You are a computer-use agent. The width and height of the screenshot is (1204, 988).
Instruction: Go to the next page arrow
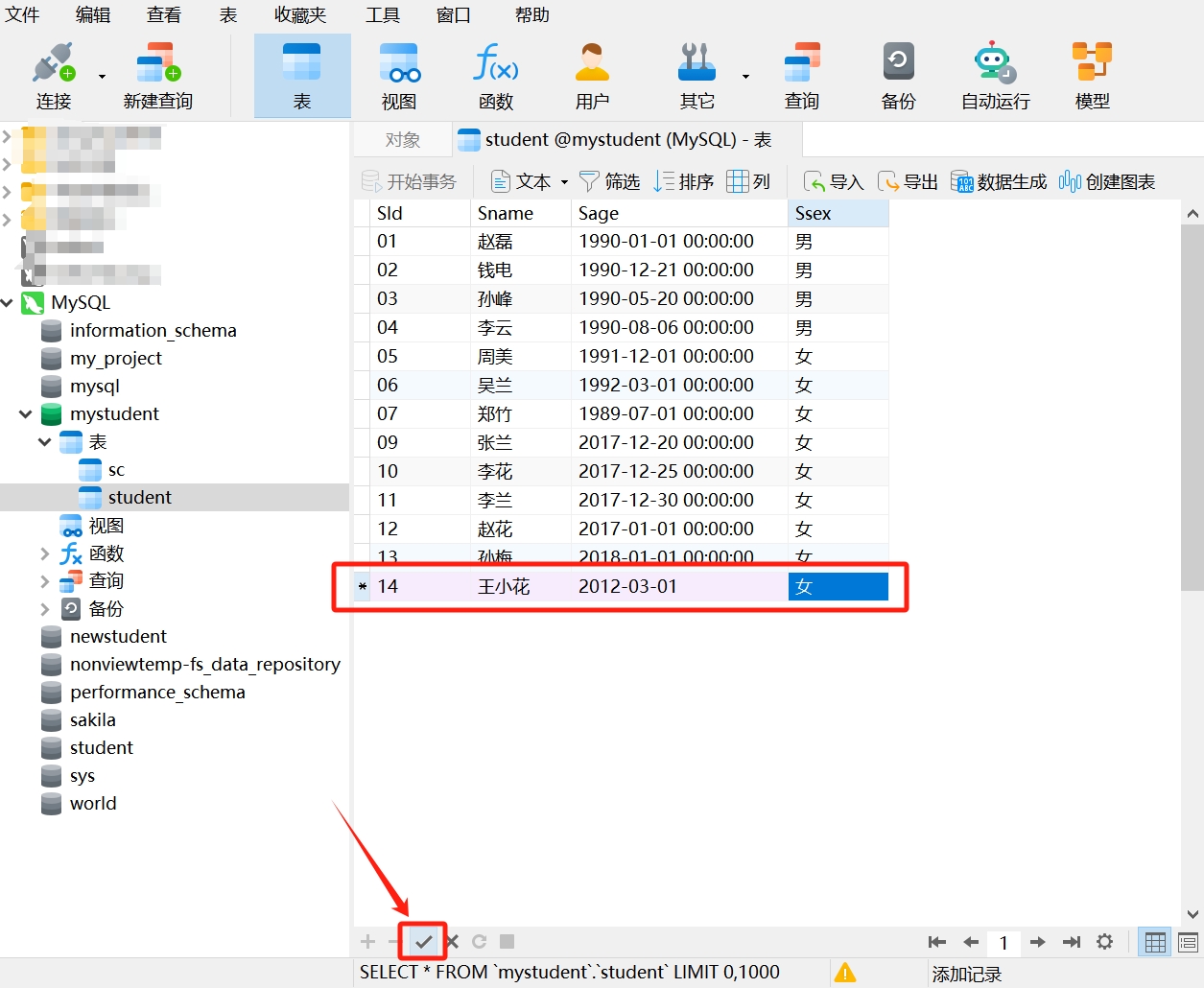point(1037,942)
